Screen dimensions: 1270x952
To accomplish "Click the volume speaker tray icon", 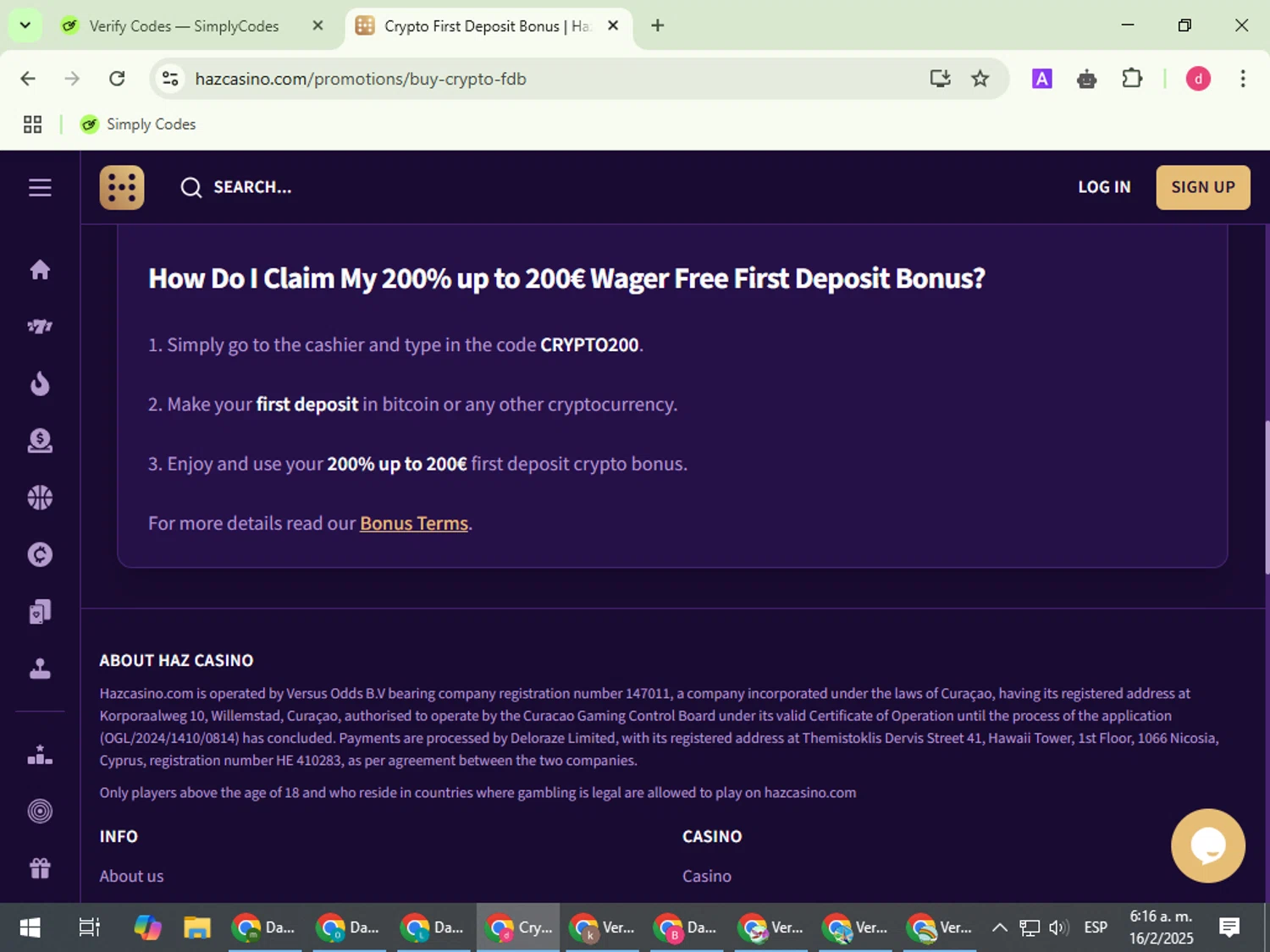I will (1059, 927).
